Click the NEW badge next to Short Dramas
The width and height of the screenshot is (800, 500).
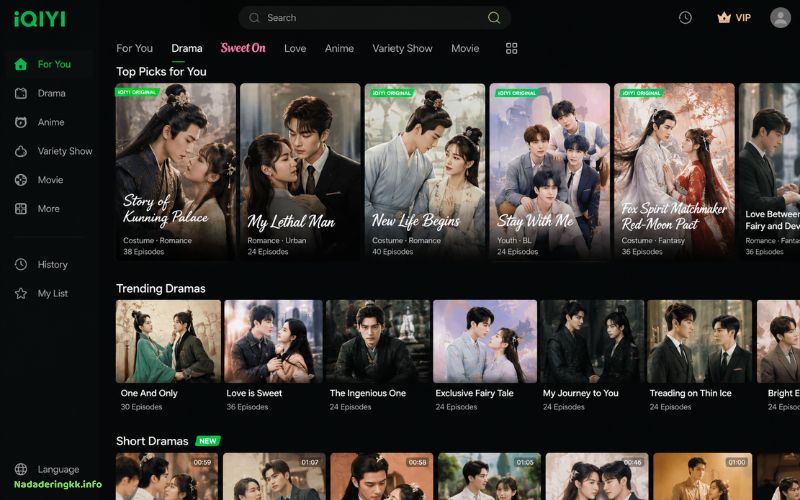coord(208,441)
